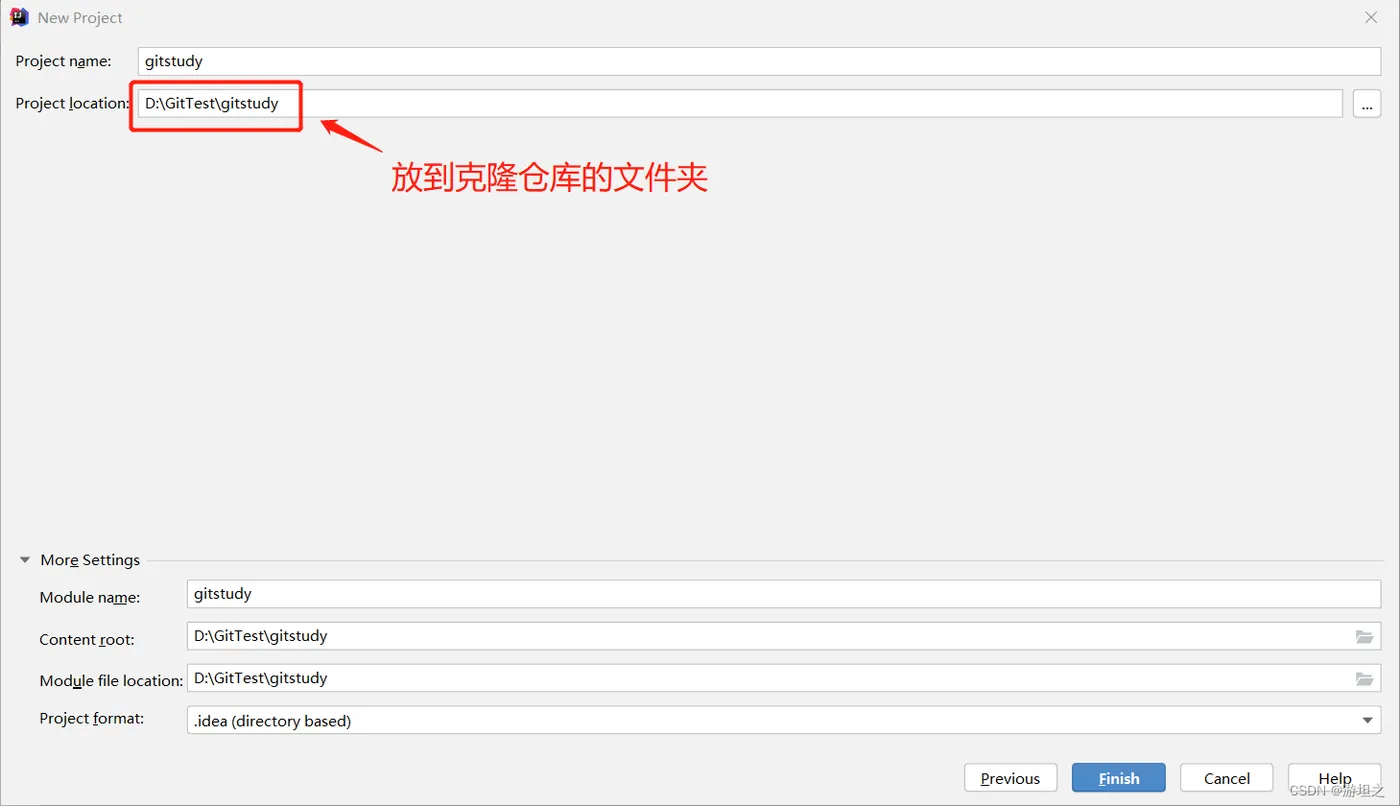Click the IntelliJ IDEA logo icon in title bar
Viewport: 1400px width, 806px height.
[x=19, y=17]
